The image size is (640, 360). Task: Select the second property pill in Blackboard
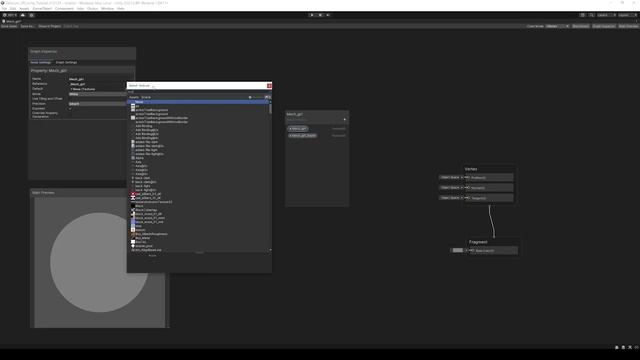[x=302, y=136]
